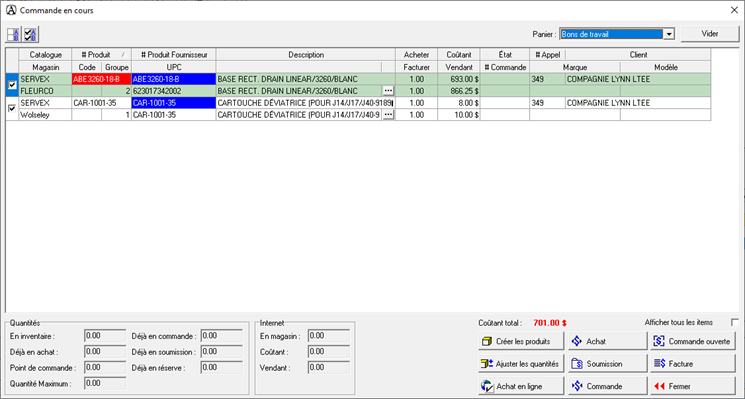745x399 pixels.
Task: Click Créer les produits button
Action: click(521, 341)
